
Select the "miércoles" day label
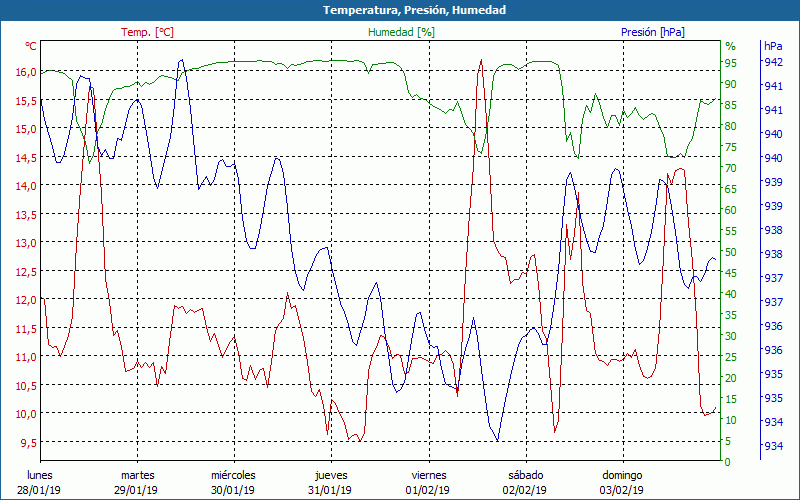pos(234,475)
